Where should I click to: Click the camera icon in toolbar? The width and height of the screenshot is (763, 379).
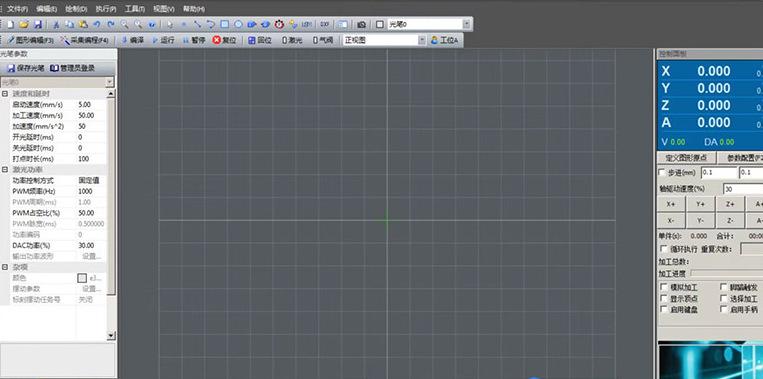coord(362,24)
